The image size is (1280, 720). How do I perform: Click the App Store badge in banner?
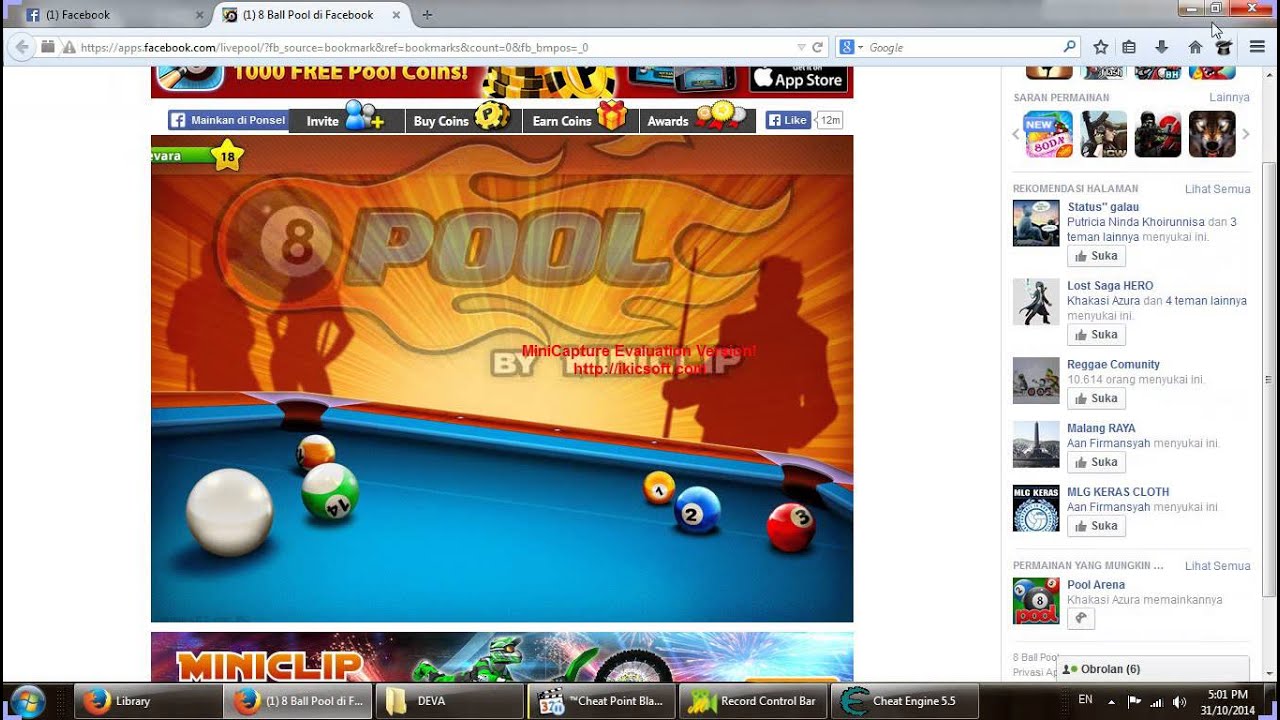[798, 78]
